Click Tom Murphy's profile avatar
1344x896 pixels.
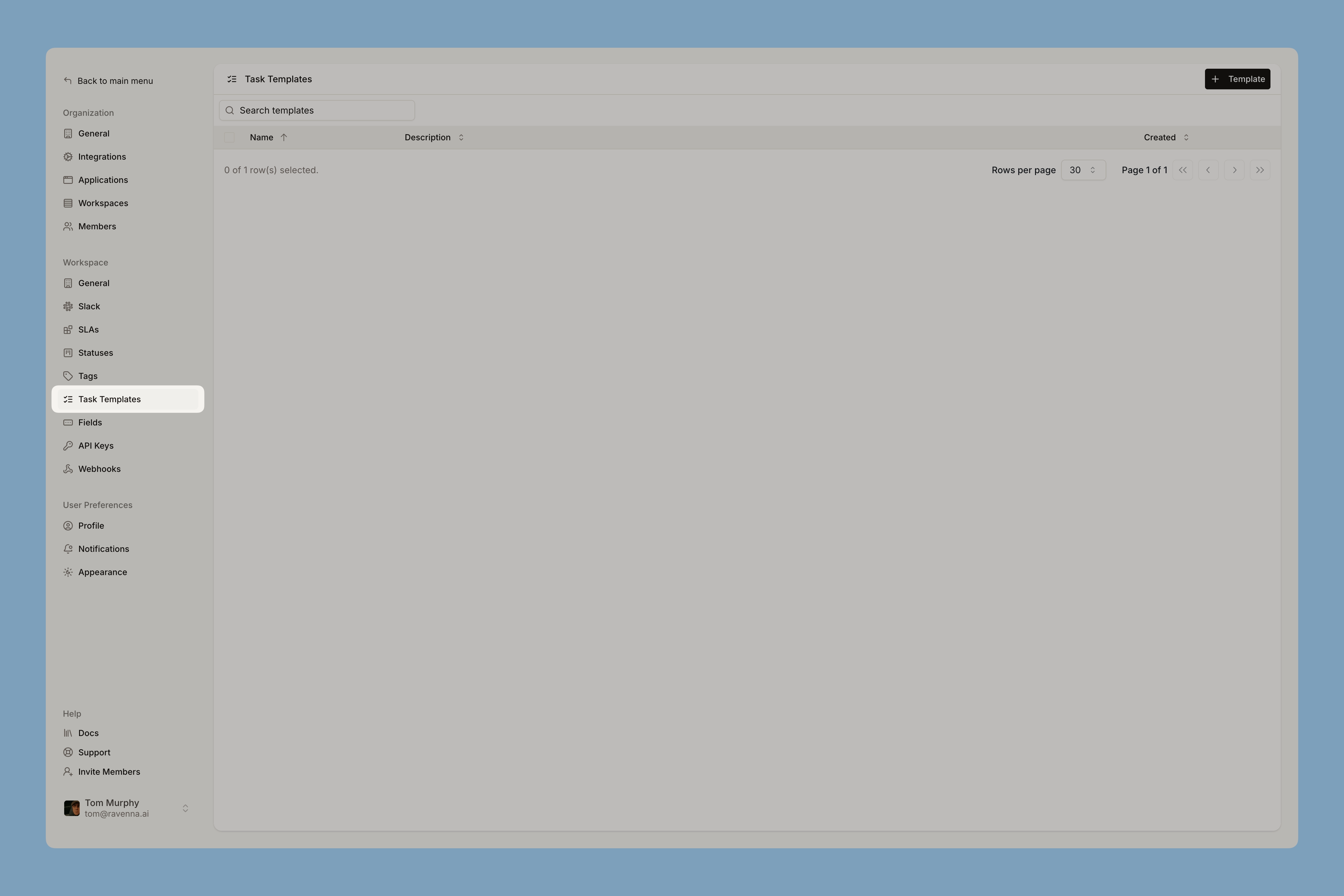(72, 808)
